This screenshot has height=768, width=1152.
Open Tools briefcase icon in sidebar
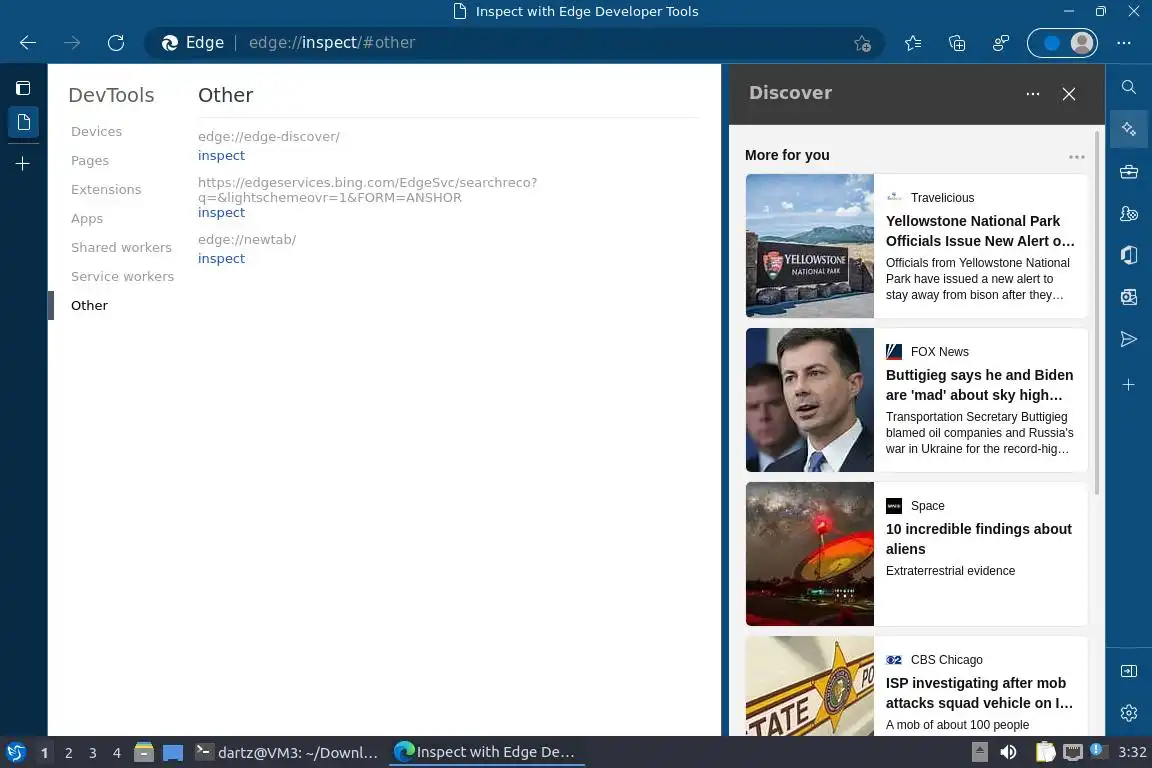coord(1129,172)
